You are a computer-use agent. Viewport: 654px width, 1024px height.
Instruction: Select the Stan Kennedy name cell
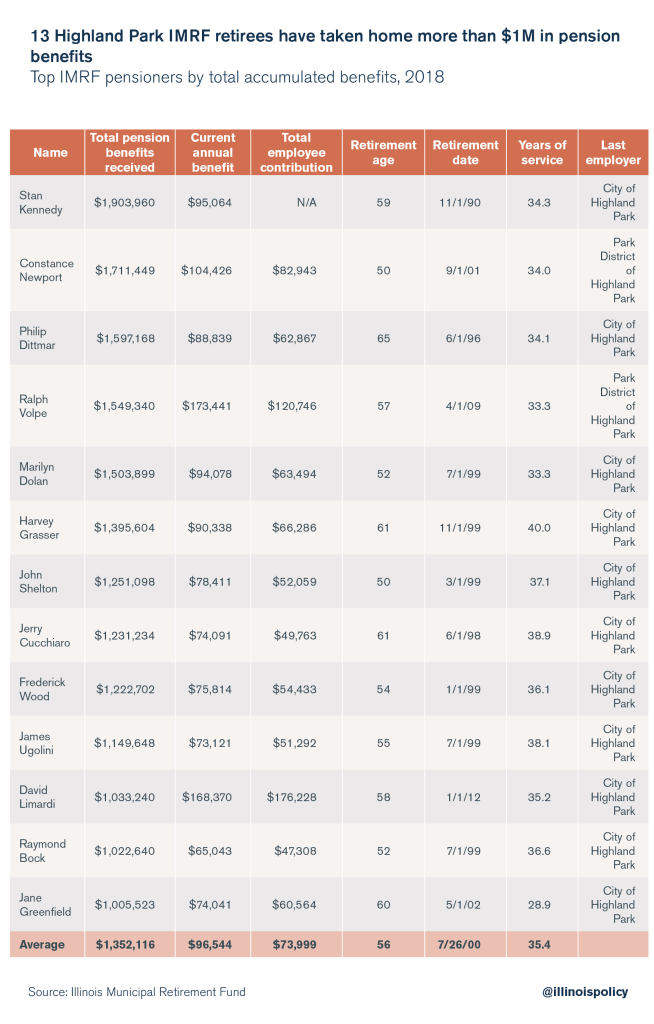43,202
